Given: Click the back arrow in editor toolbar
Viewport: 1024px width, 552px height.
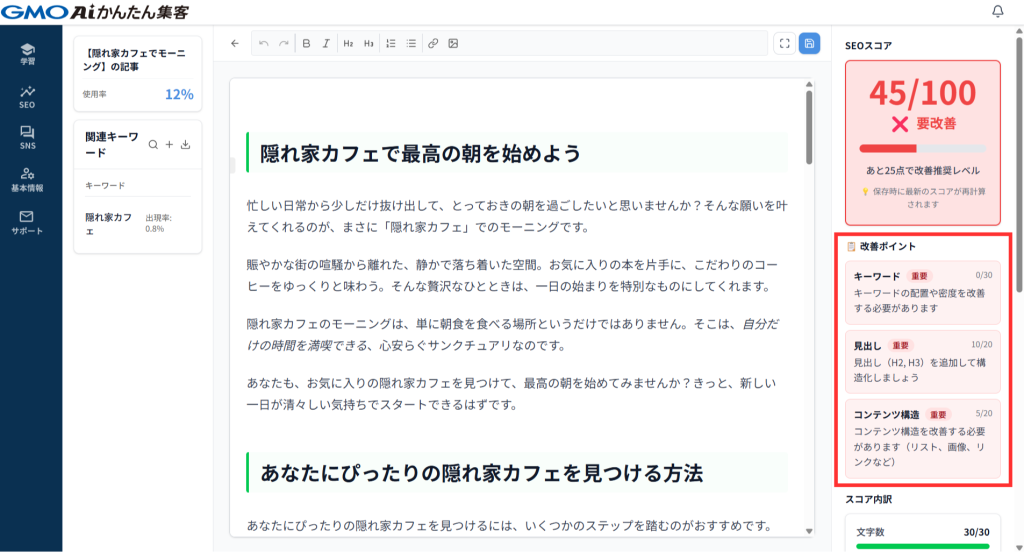Looking at the screenshot, I should (235, 44).
